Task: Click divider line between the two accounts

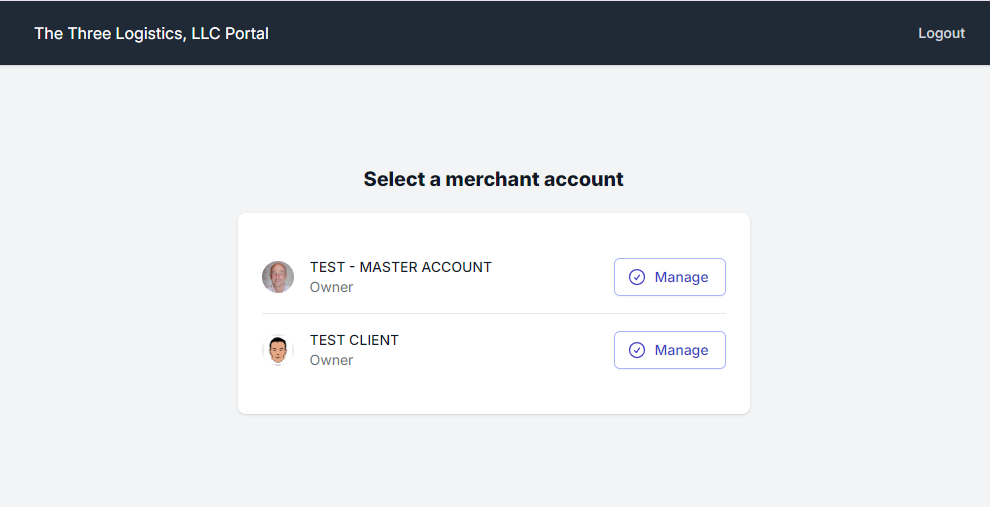Action: click(x=493, y=313)
